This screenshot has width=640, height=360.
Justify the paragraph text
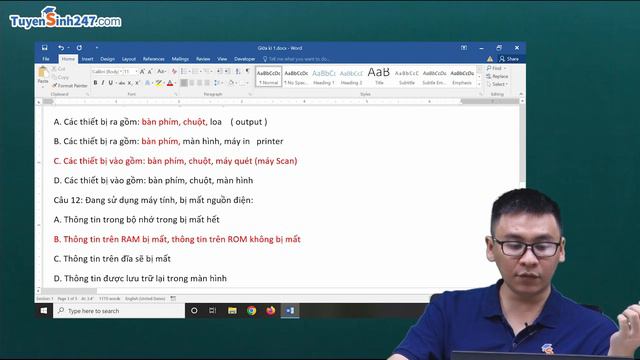pos(207,83)
